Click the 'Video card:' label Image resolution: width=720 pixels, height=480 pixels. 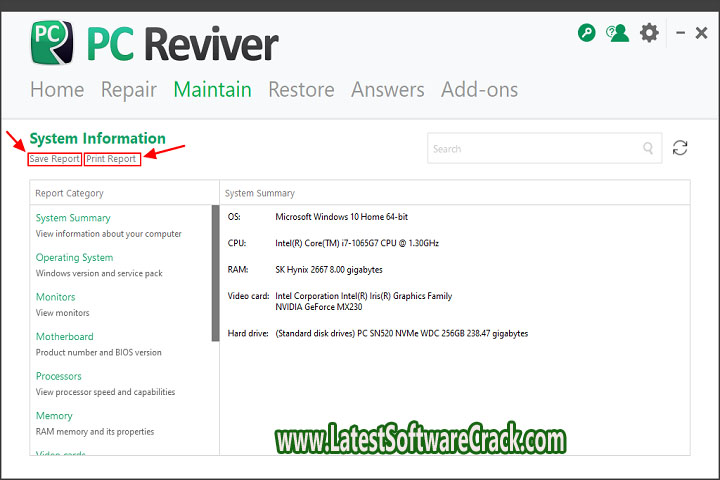coord(248,296)
